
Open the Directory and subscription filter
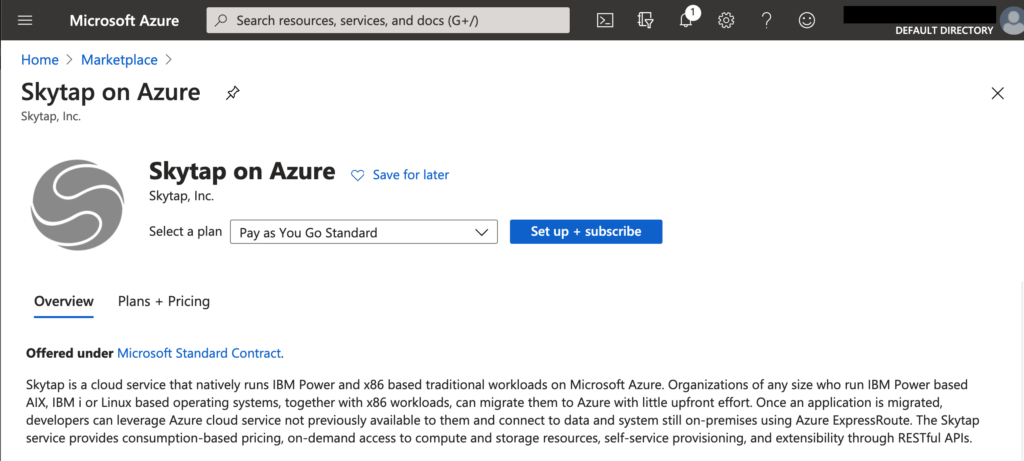pyautogui.click(x=645, y=20)
